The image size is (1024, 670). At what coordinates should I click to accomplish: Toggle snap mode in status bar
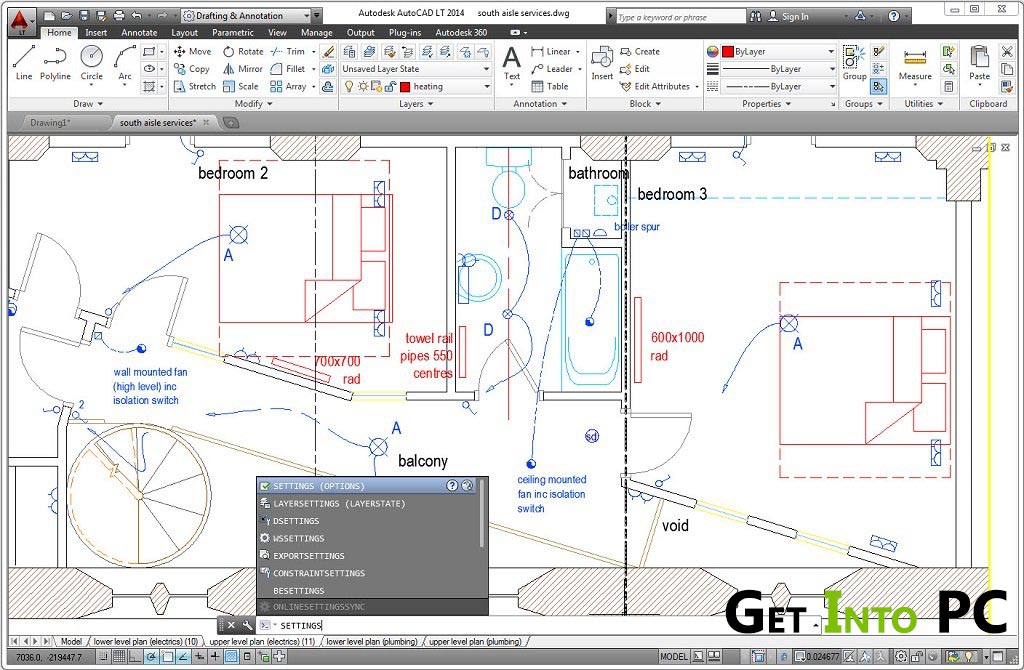click(103, 656)
